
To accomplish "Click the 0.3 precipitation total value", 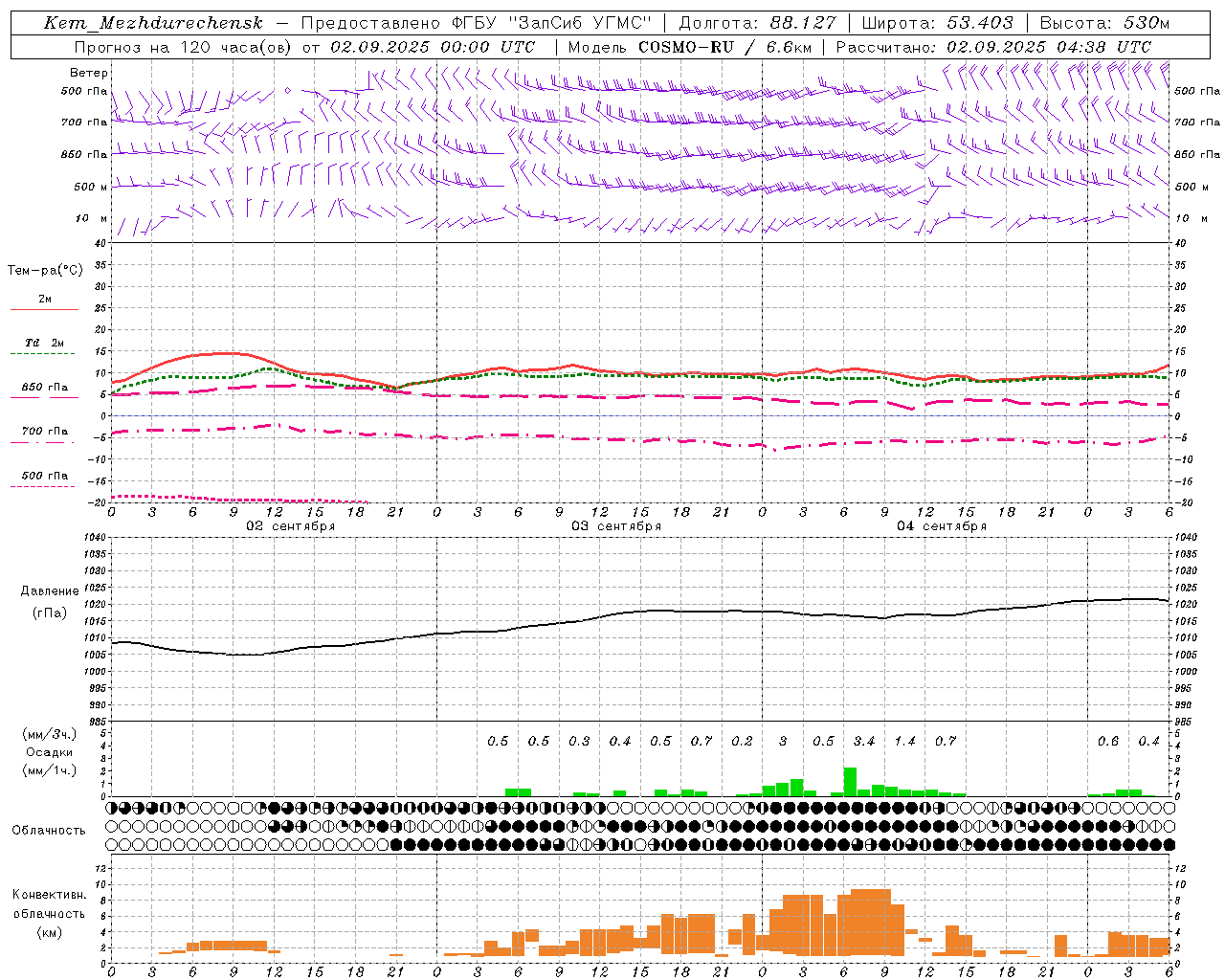I will click(x=579, y=742).
